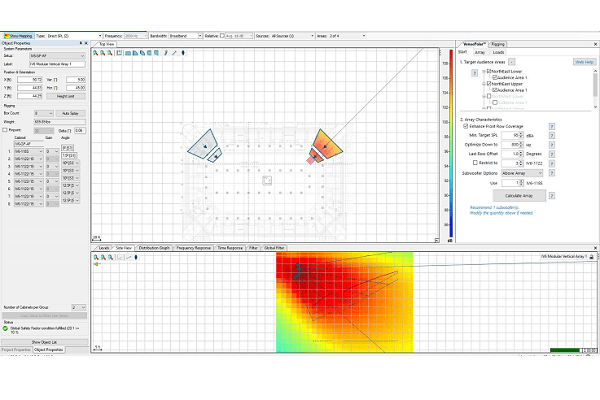Switch to the Project Properties tab
The image size is (600, 400).
(16, 349)
